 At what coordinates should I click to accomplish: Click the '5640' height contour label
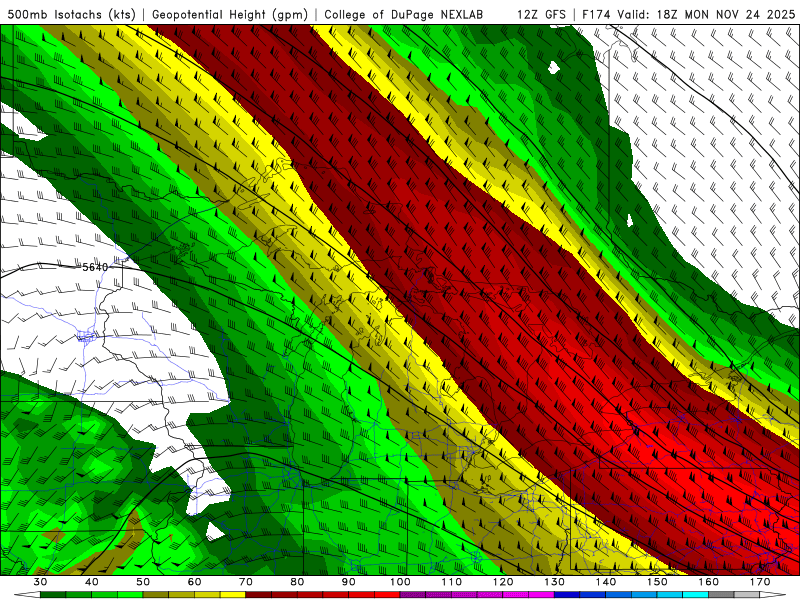click(95, 267)
